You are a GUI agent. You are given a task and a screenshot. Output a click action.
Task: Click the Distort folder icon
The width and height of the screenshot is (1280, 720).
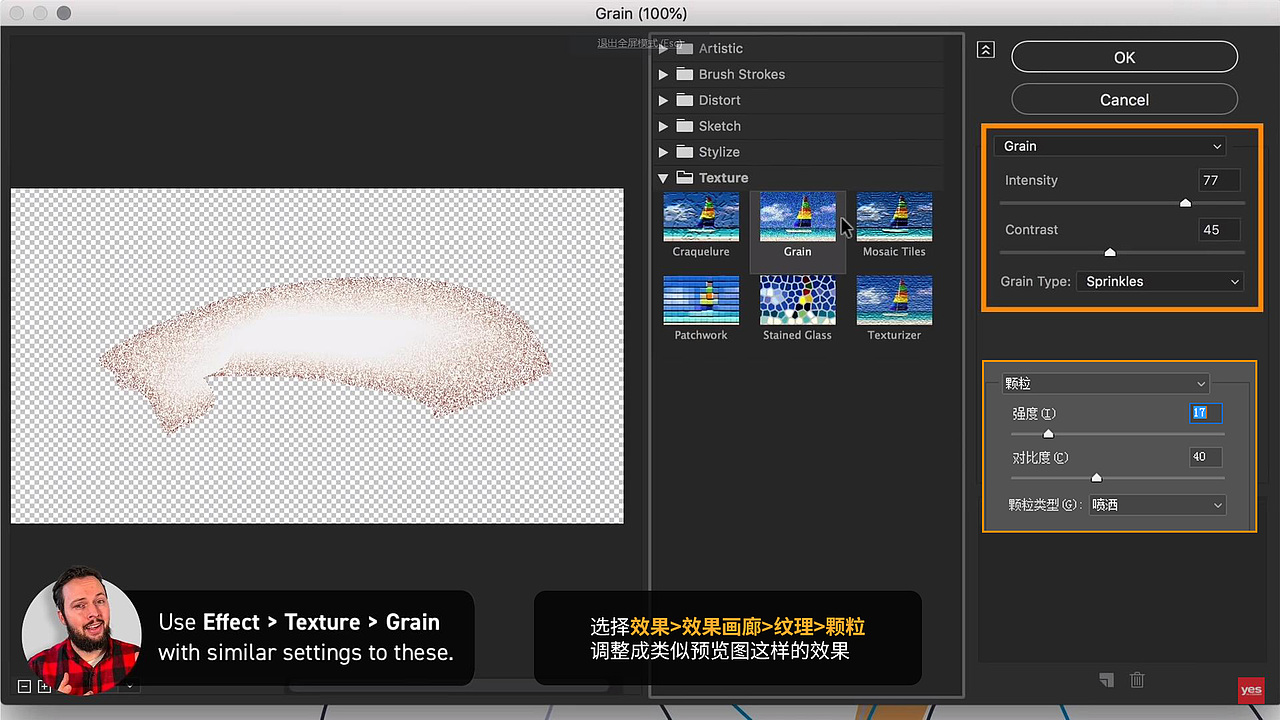[685, 100]
